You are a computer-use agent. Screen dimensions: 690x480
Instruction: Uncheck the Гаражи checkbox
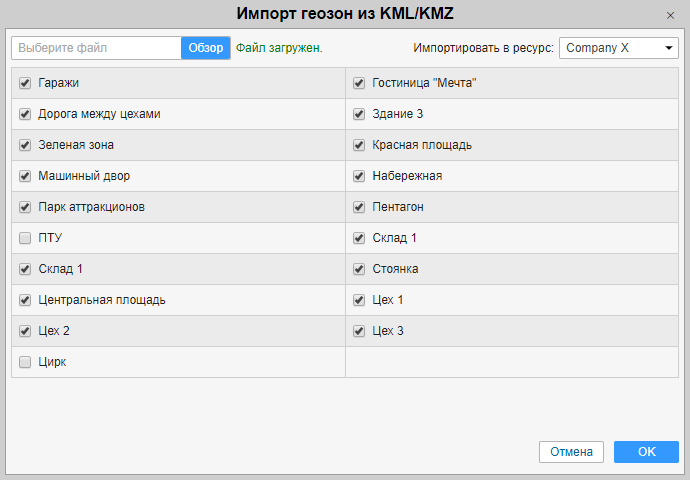coord(26,83)
